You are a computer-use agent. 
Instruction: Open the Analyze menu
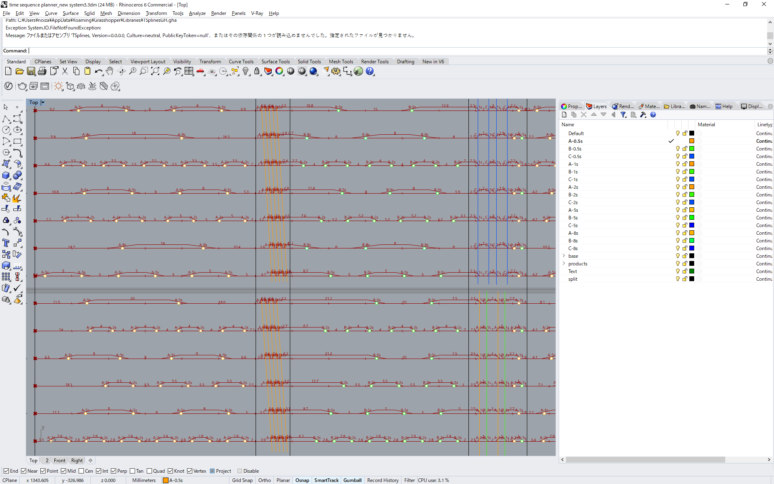point(197,13)
